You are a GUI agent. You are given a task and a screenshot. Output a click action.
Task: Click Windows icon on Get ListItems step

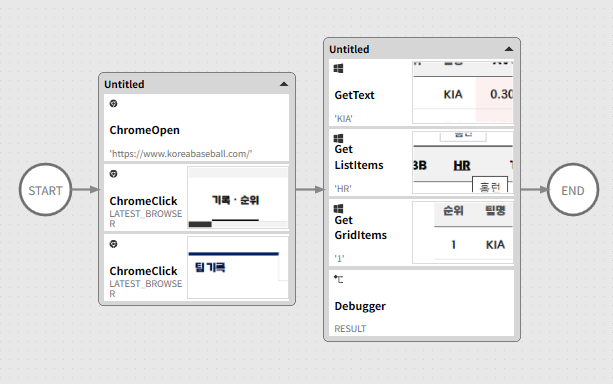pyautogui.click(x=339, y=138)
